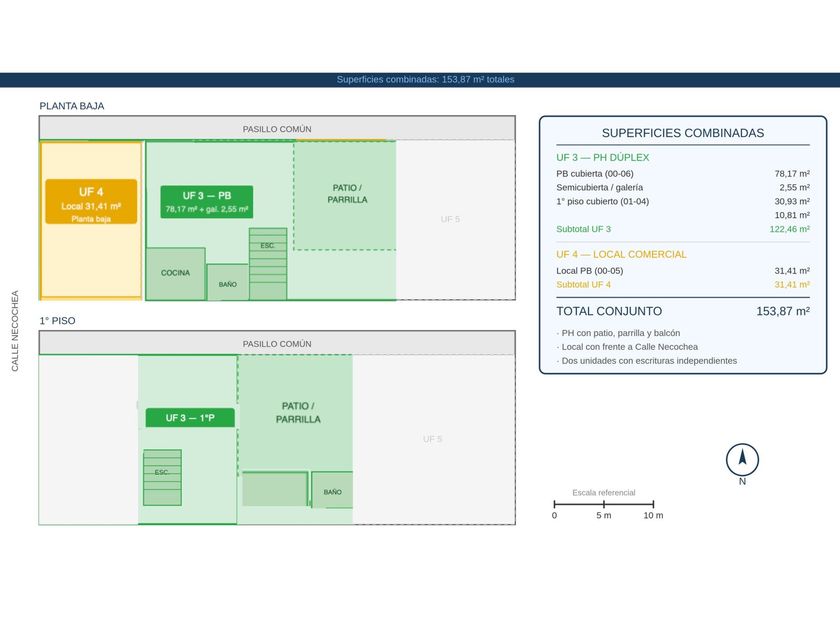The width and height of the screenshot is (840, 630).
Task: Click "Semicubierta / galería" row label
Action: [599, 188]
